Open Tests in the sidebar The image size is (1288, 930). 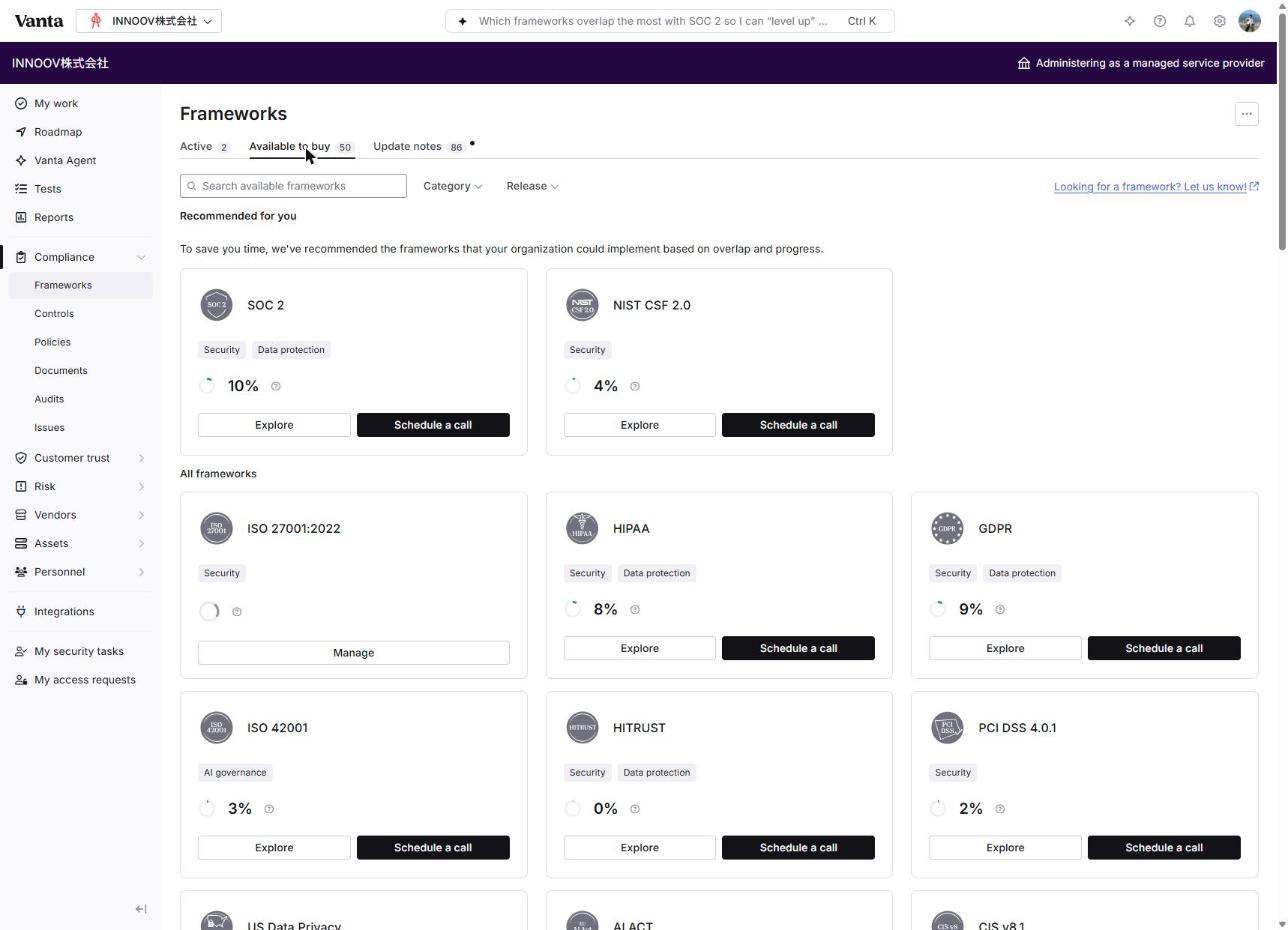coord(48,189)
